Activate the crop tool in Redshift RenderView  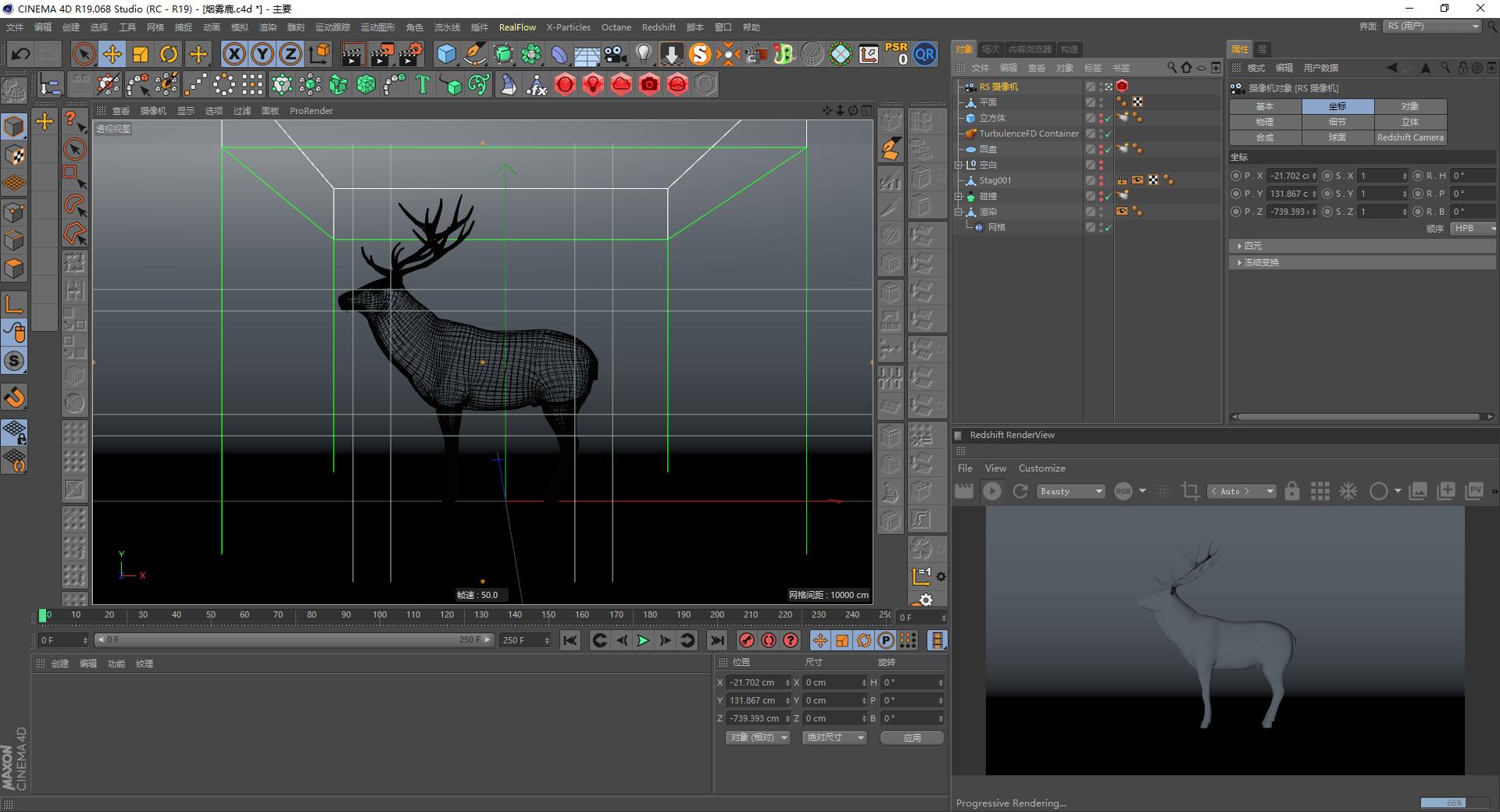pyautogui.click(x=1190, y=491)
